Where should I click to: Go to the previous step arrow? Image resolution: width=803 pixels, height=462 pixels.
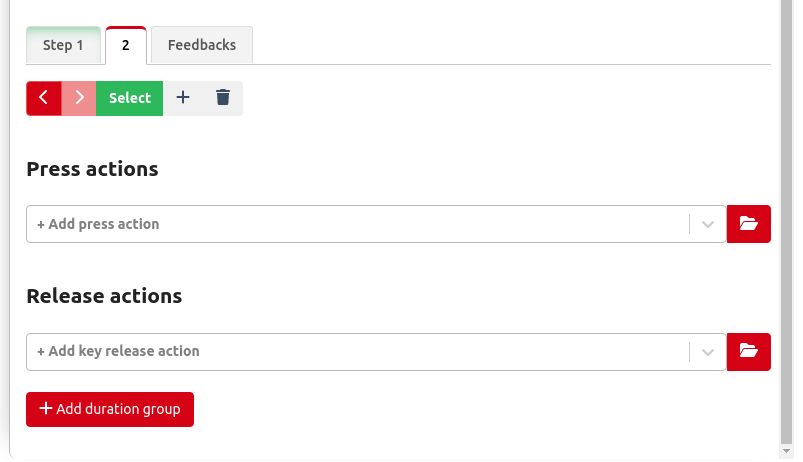[x=43, y=98]
